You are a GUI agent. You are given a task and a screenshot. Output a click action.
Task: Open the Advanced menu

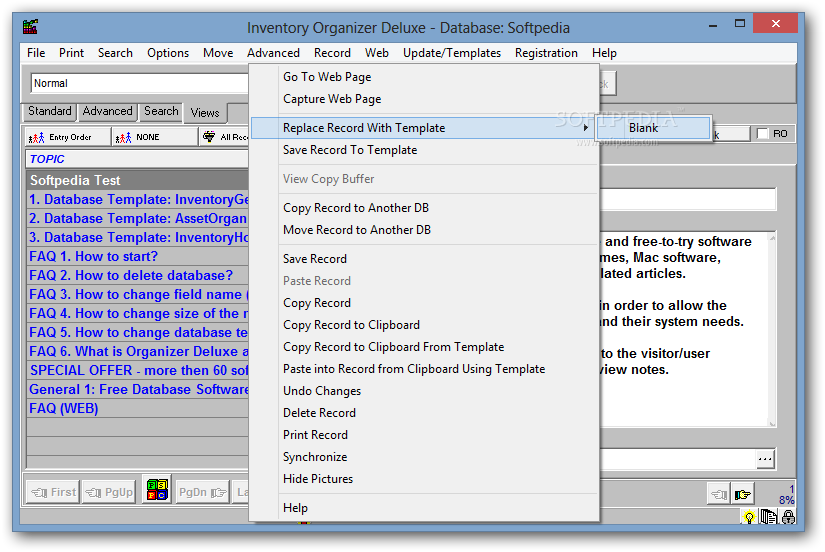273,53
